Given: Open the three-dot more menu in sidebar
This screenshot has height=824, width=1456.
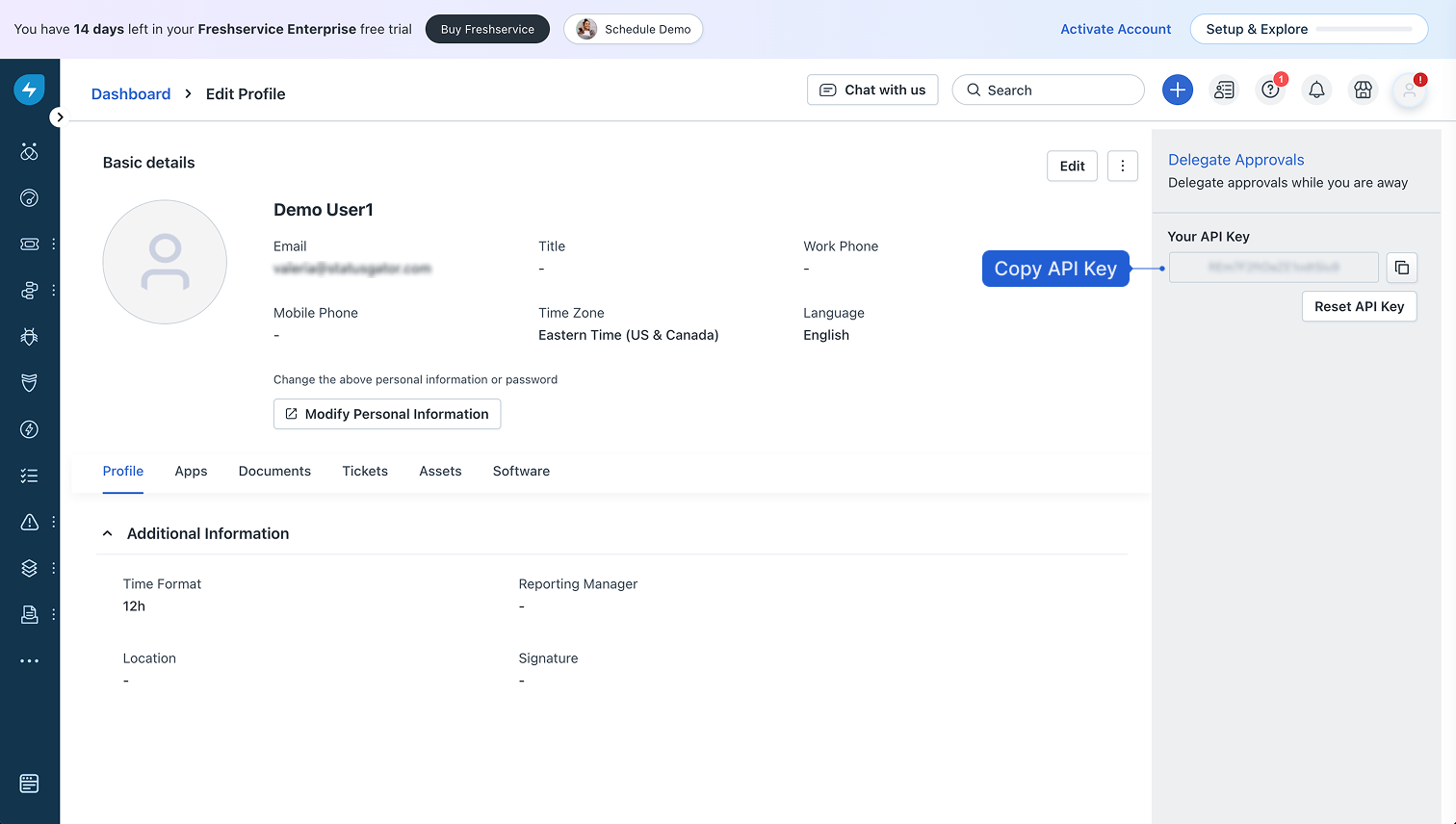Looking at the screenshot, I should click(x=29, y=661).
